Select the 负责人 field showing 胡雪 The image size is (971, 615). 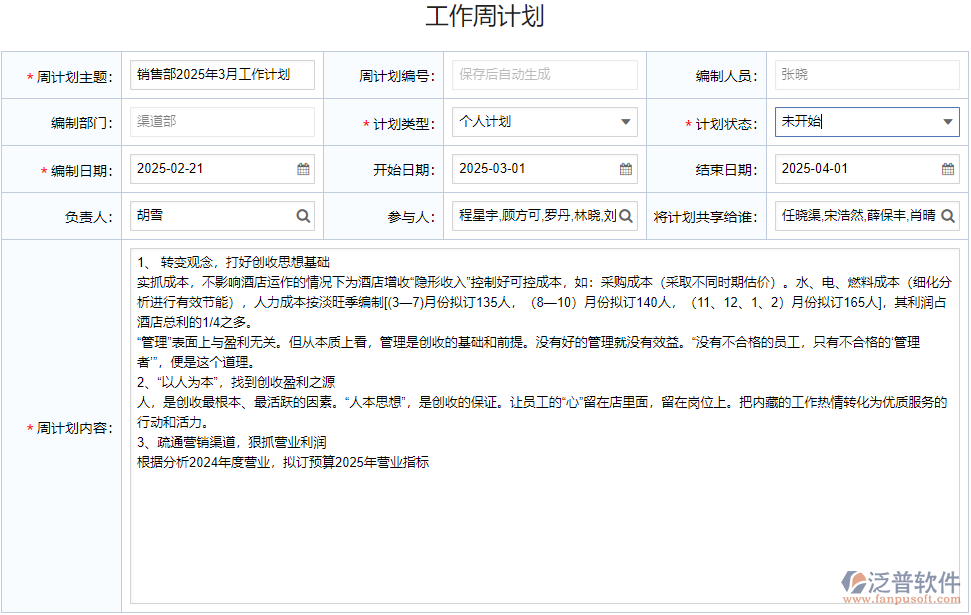210,216
